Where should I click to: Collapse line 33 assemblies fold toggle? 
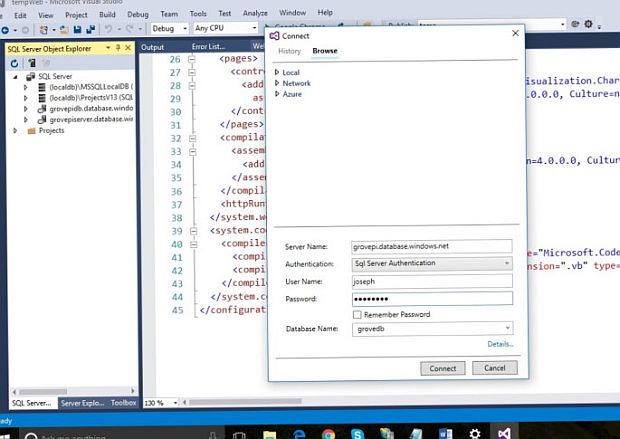coord(193,151)
